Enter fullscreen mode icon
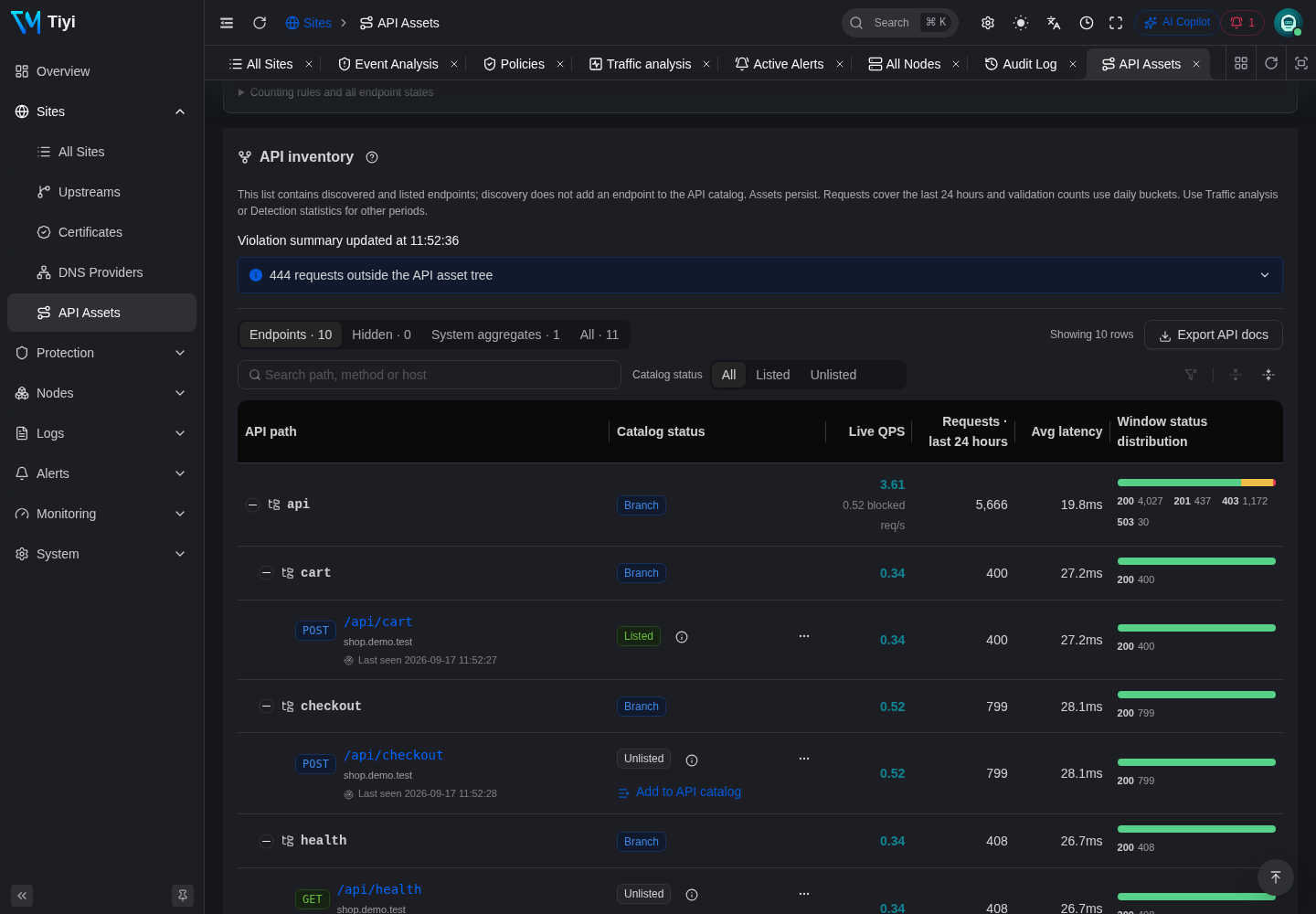 1116,23
